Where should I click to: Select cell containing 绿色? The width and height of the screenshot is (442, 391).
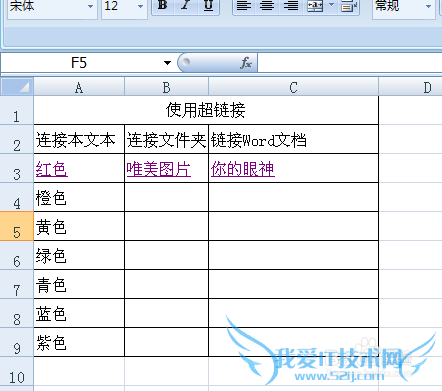click(x=79, y=255)
